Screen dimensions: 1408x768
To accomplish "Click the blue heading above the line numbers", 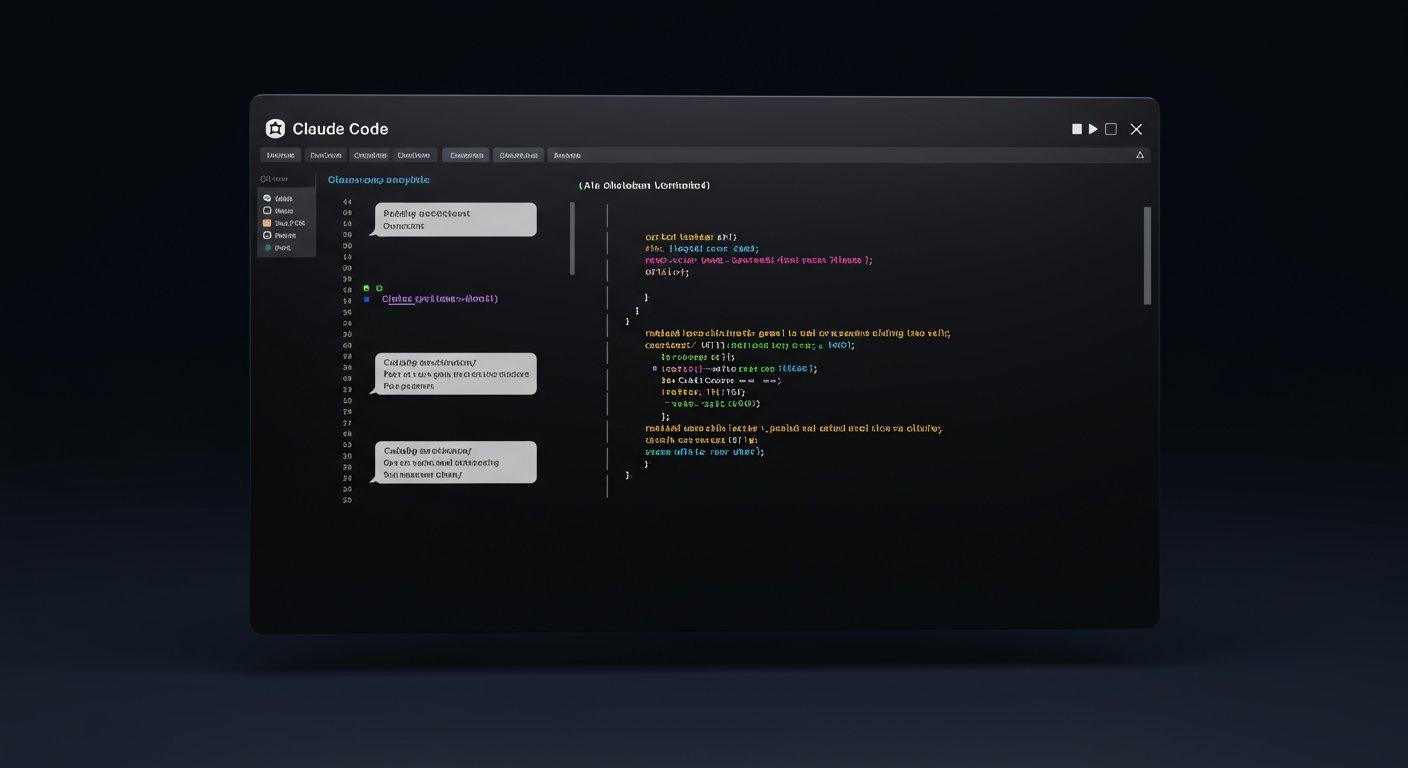I will (379, 180).
